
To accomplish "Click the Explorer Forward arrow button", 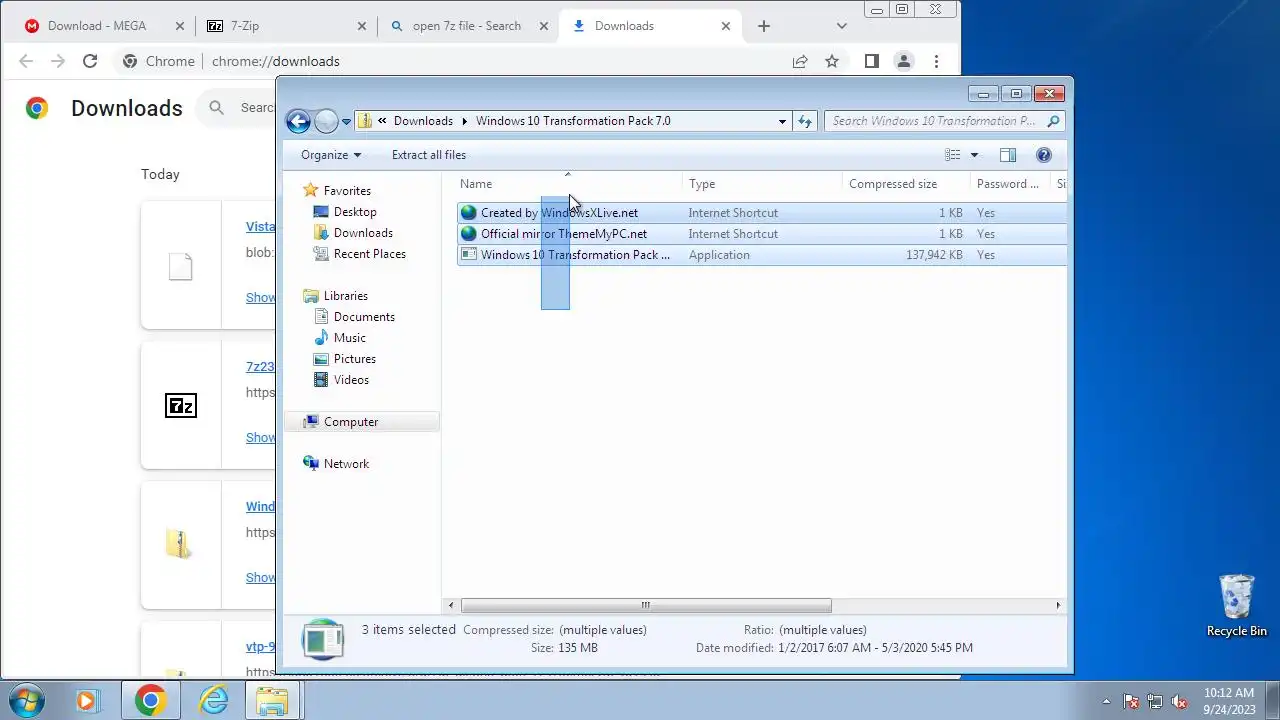I will point(326,121).
